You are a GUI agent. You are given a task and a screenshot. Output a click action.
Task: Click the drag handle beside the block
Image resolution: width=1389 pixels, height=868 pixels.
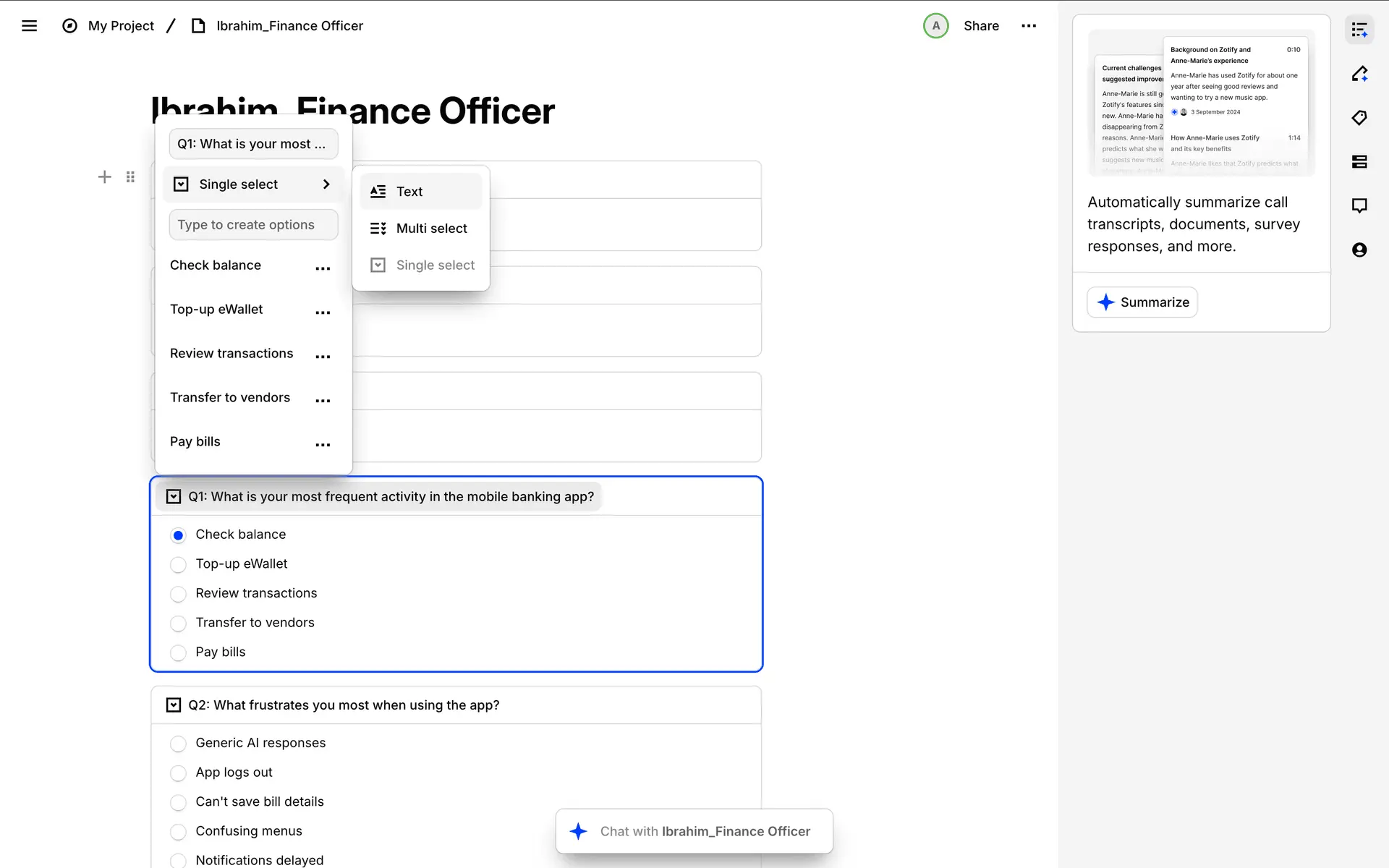click(x=130, y=177)
